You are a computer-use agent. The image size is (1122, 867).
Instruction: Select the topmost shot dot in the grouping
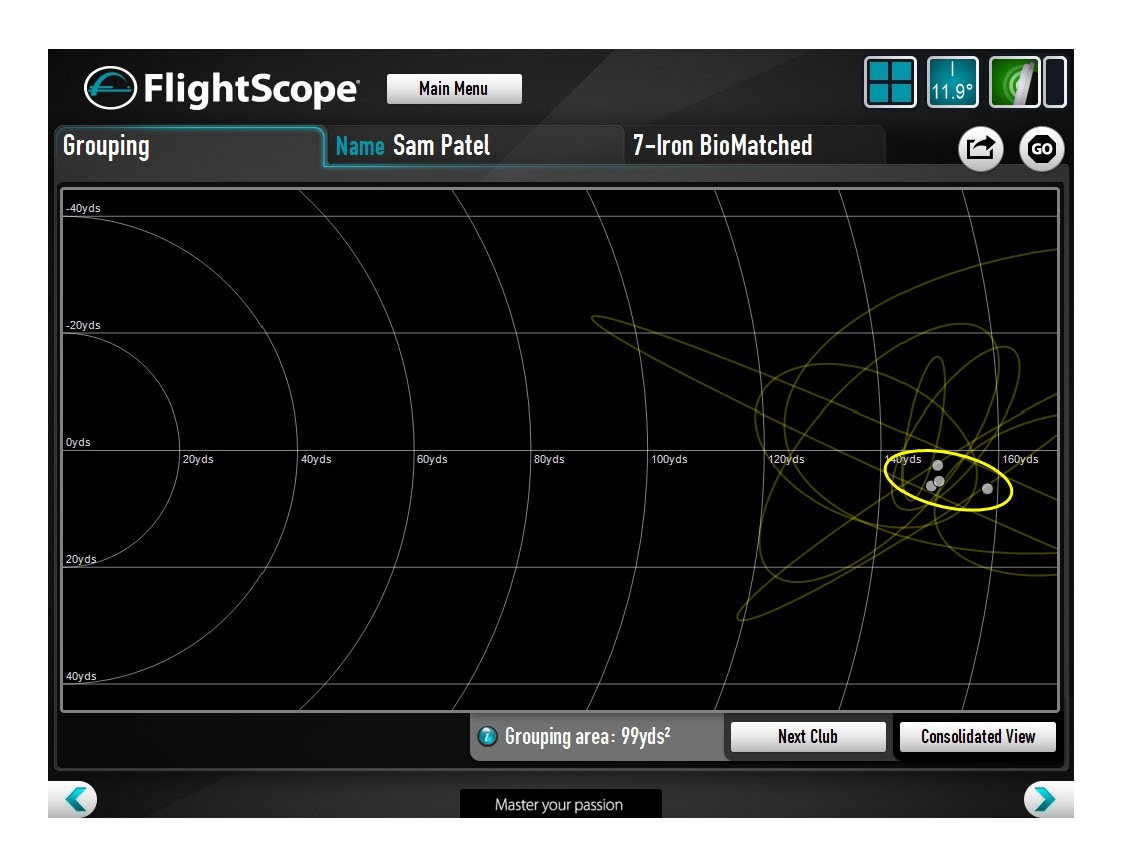[937, 465]
